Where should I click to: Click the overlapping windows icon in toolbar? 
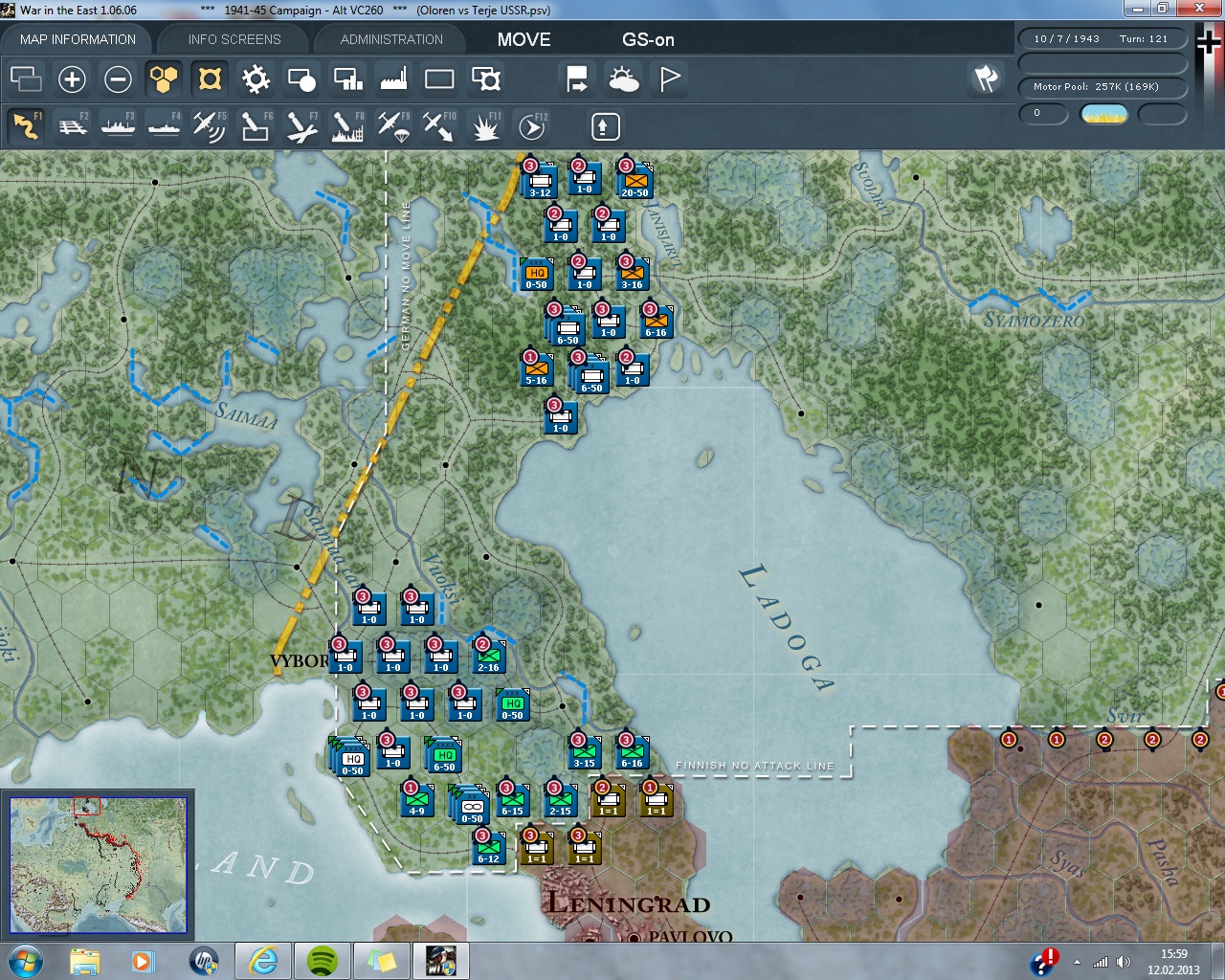(26, 78)
